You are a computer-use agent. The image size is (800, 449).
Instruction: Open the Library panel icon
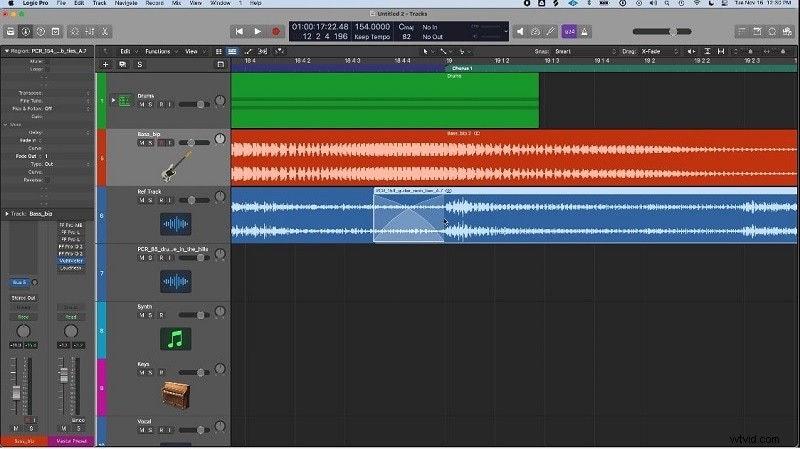pyautogui.click(x=10, y=32)
